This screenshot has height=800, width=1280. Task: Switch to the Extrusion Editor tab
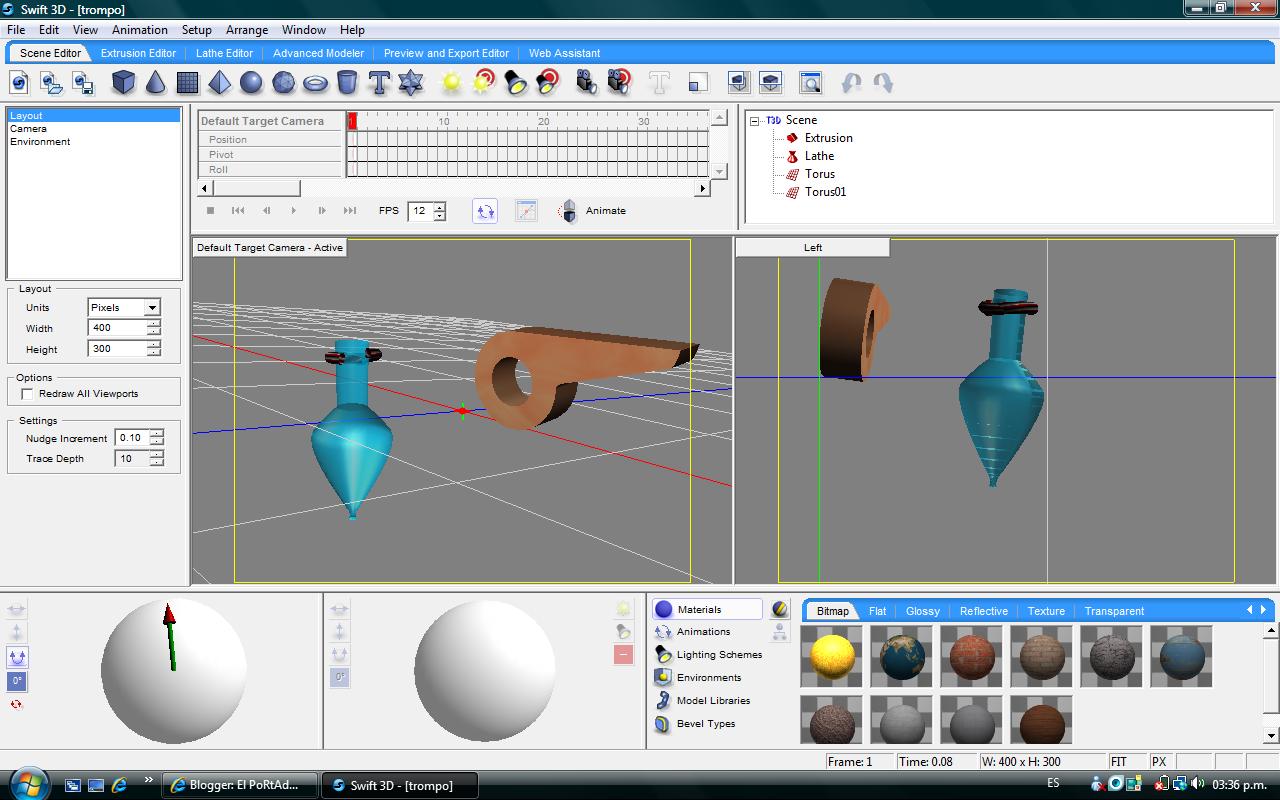[138, 53]
